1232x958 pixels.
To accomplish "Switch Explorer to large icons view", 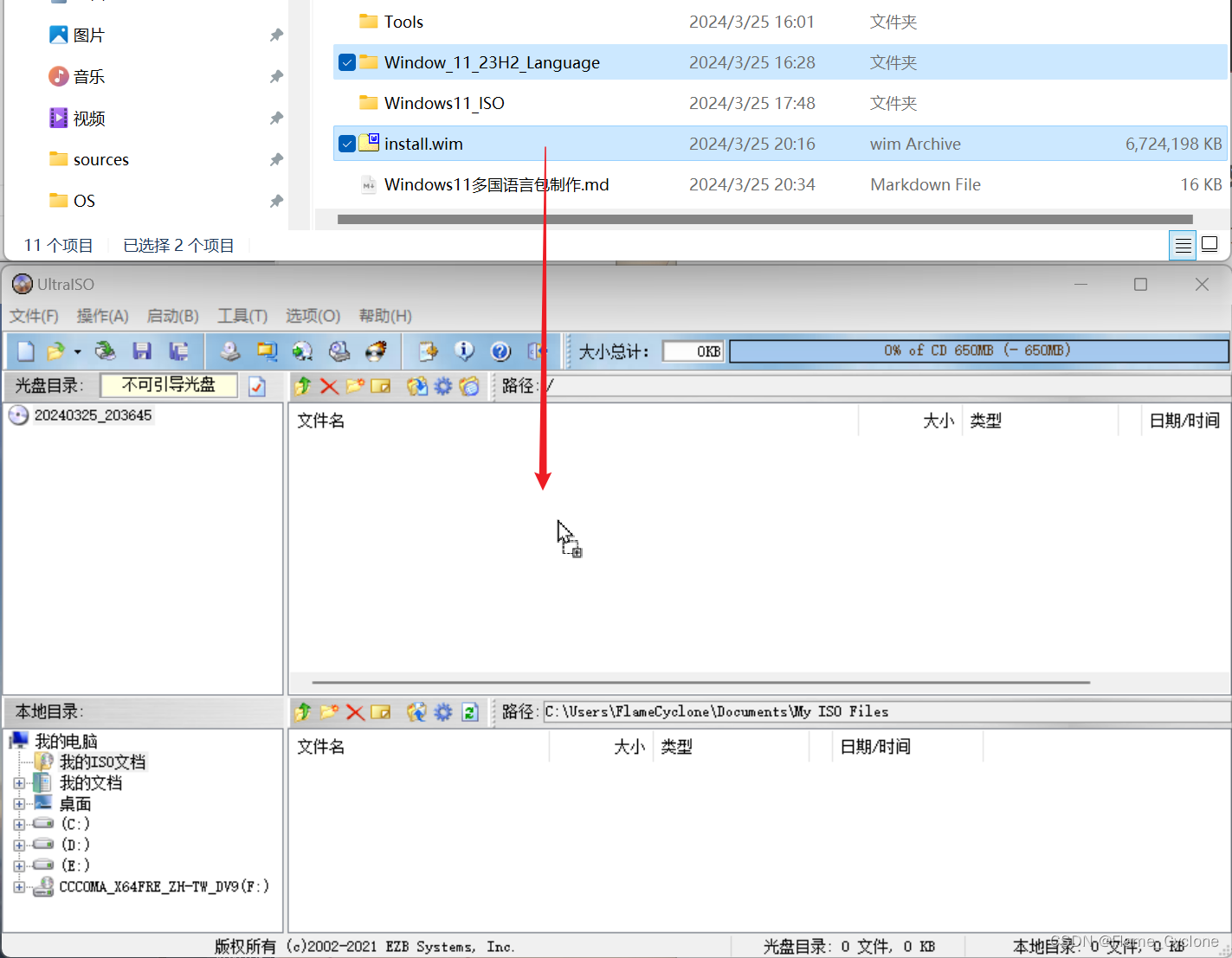I will coord(1210,244).
